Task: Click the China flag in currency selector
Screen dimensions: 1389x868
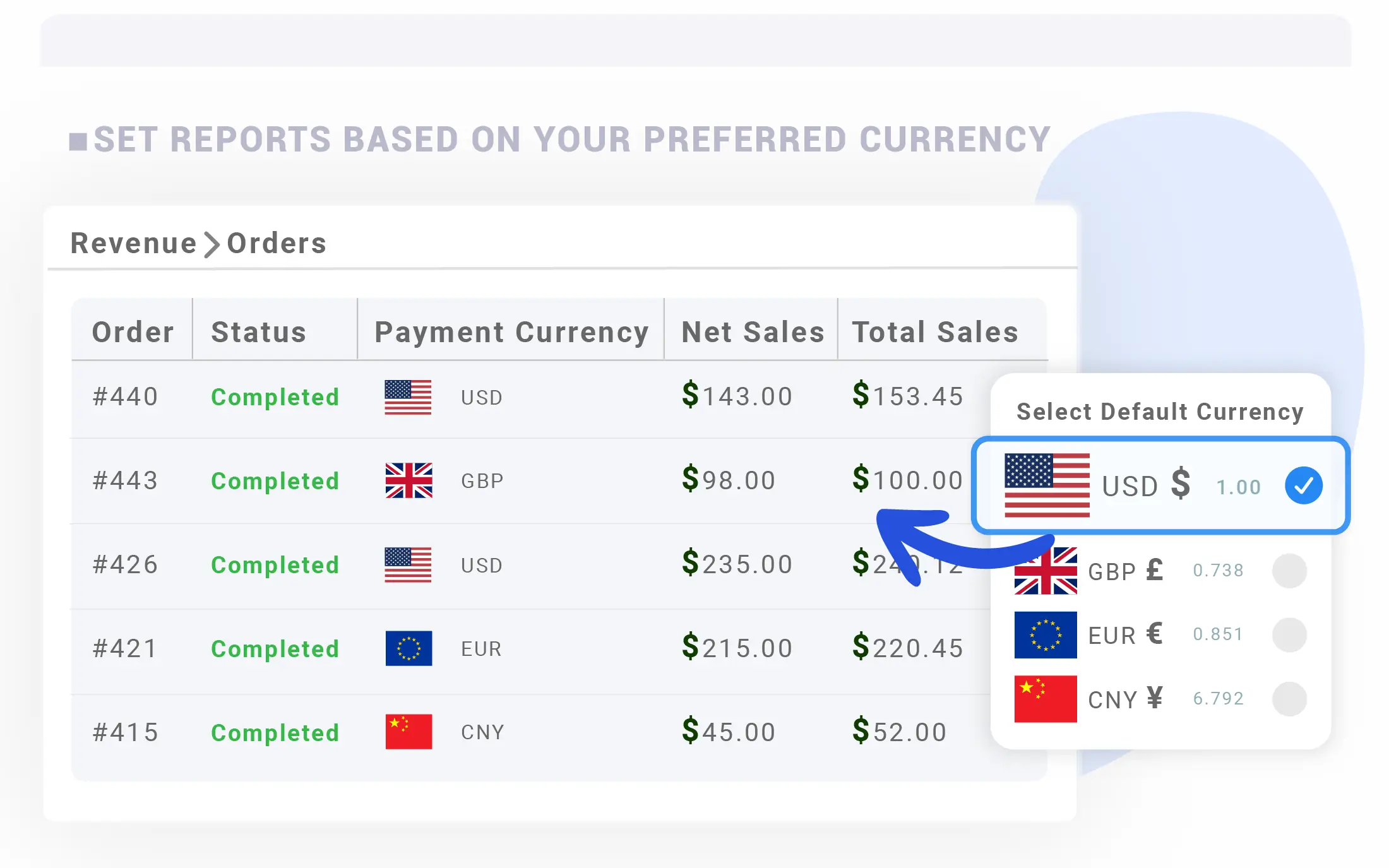Action: pyautogui.click(x=1046, y=699)
